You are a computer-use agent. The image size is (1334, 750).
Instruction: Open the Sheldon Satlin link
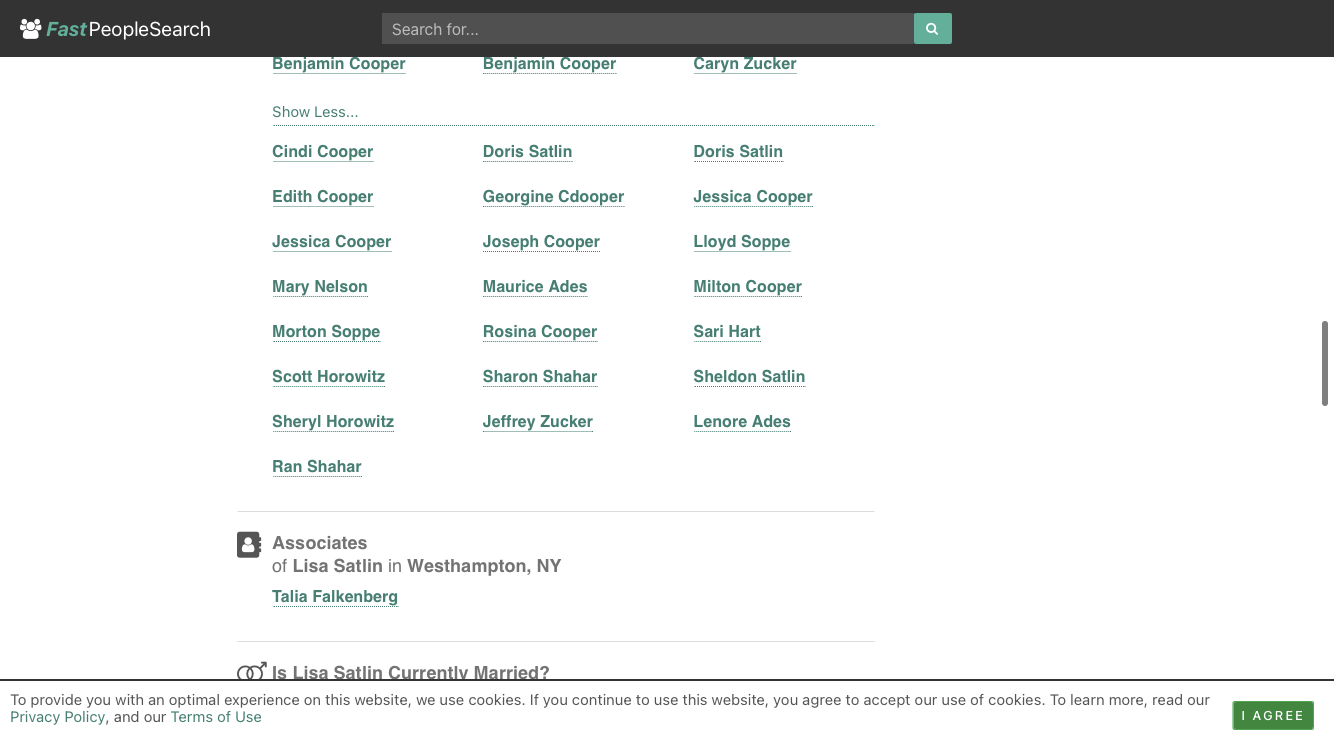749,376
